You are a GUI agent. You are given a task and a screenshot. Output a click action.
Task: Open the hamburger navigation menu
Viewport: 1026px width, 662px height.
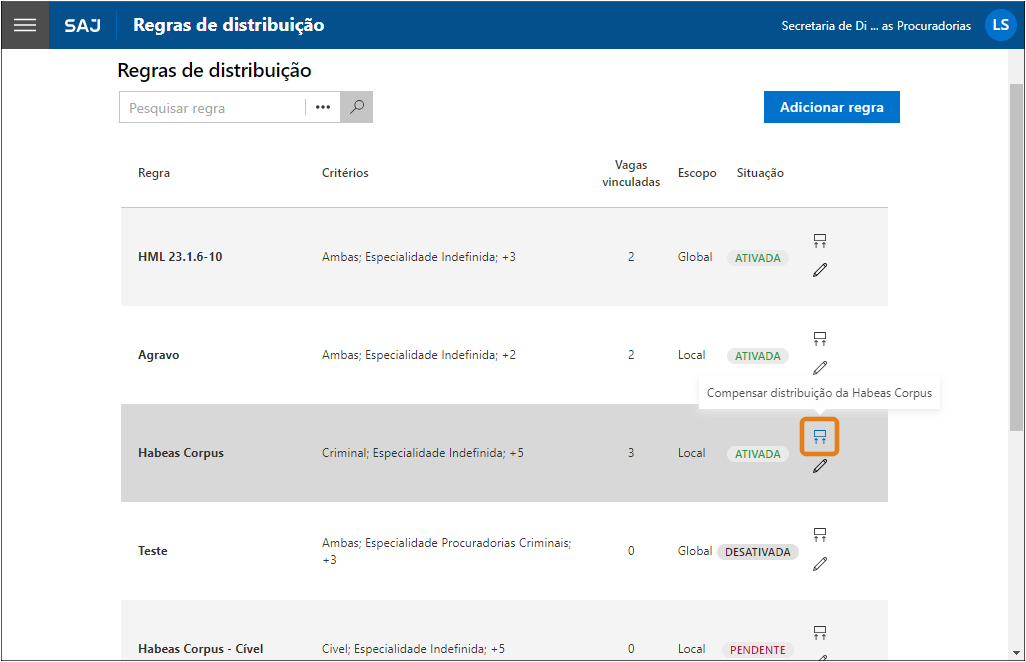25,25
